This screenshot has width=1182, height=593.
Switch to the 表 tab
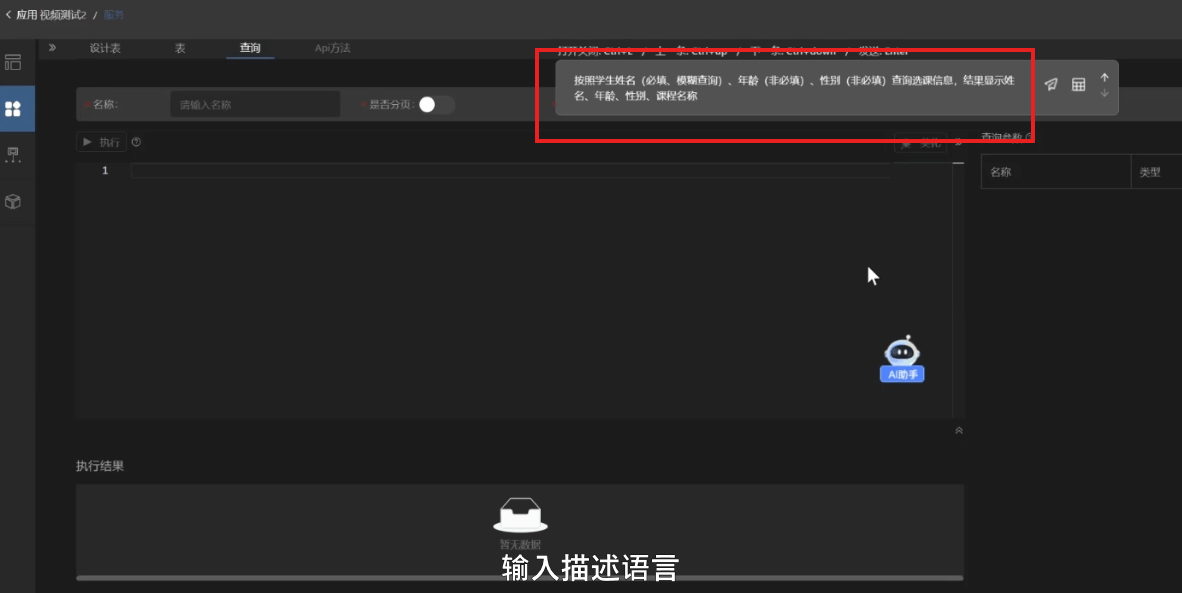click(180, 48)
